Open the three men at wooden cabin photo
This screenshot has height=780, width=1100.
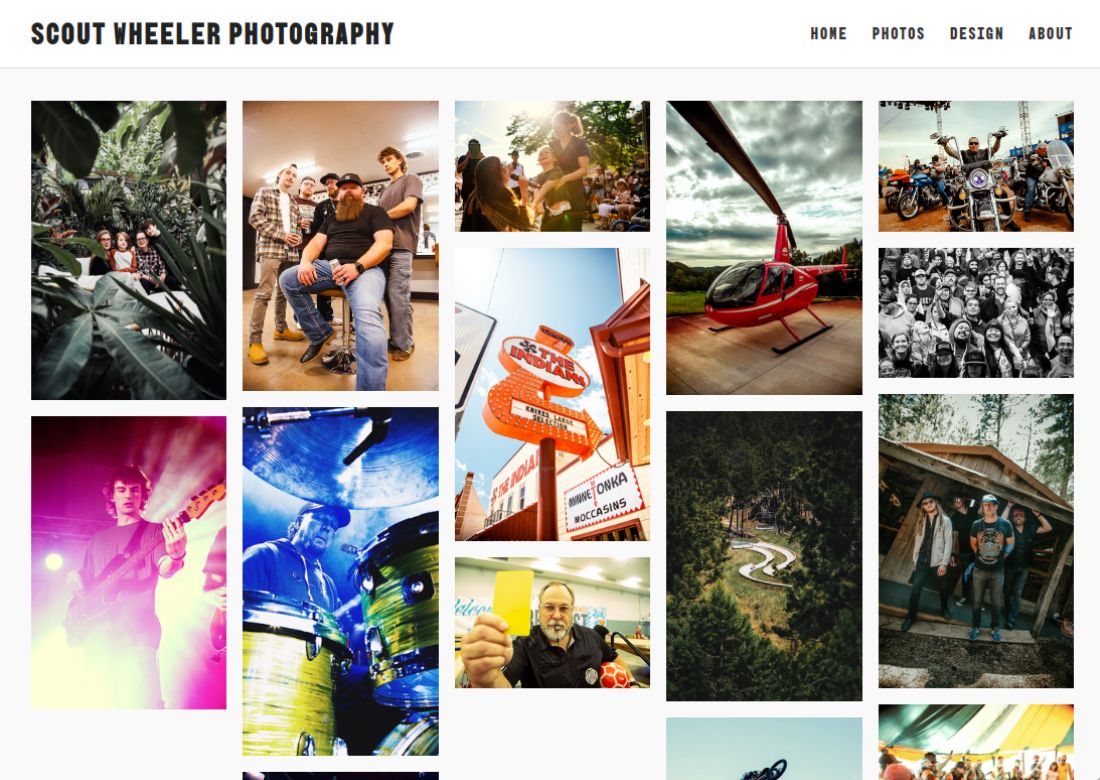pos(976,541)
